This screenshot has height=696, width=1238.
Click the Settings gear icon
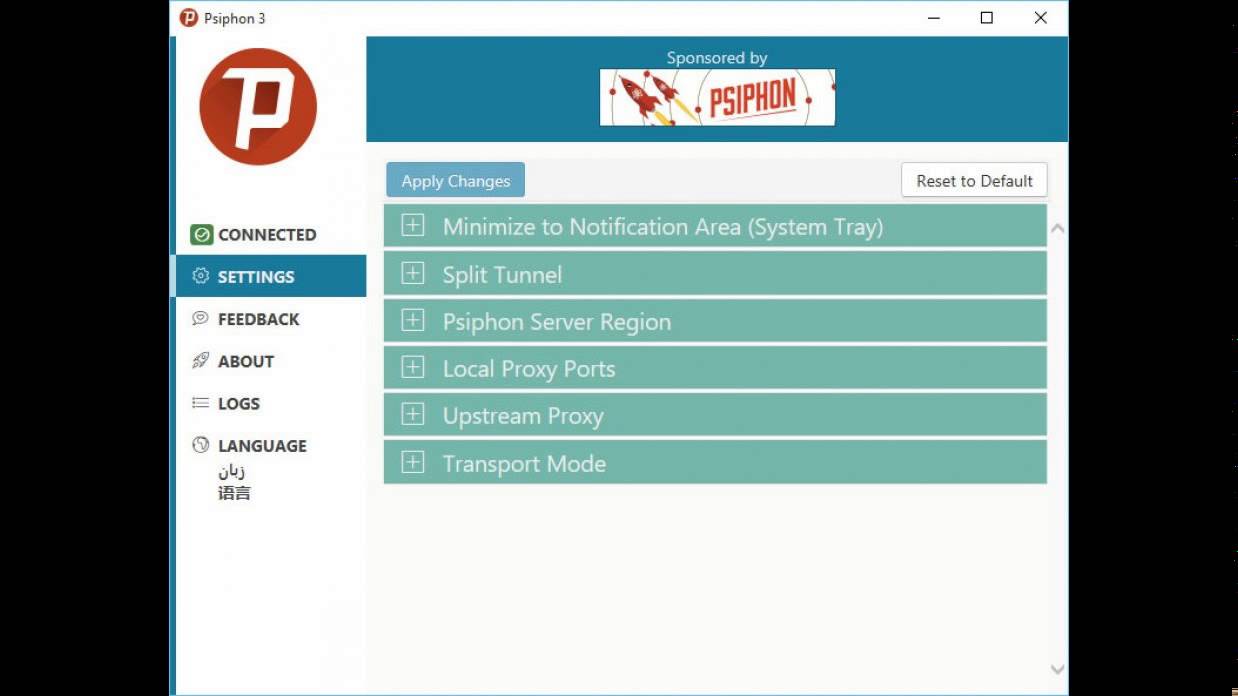201,276
